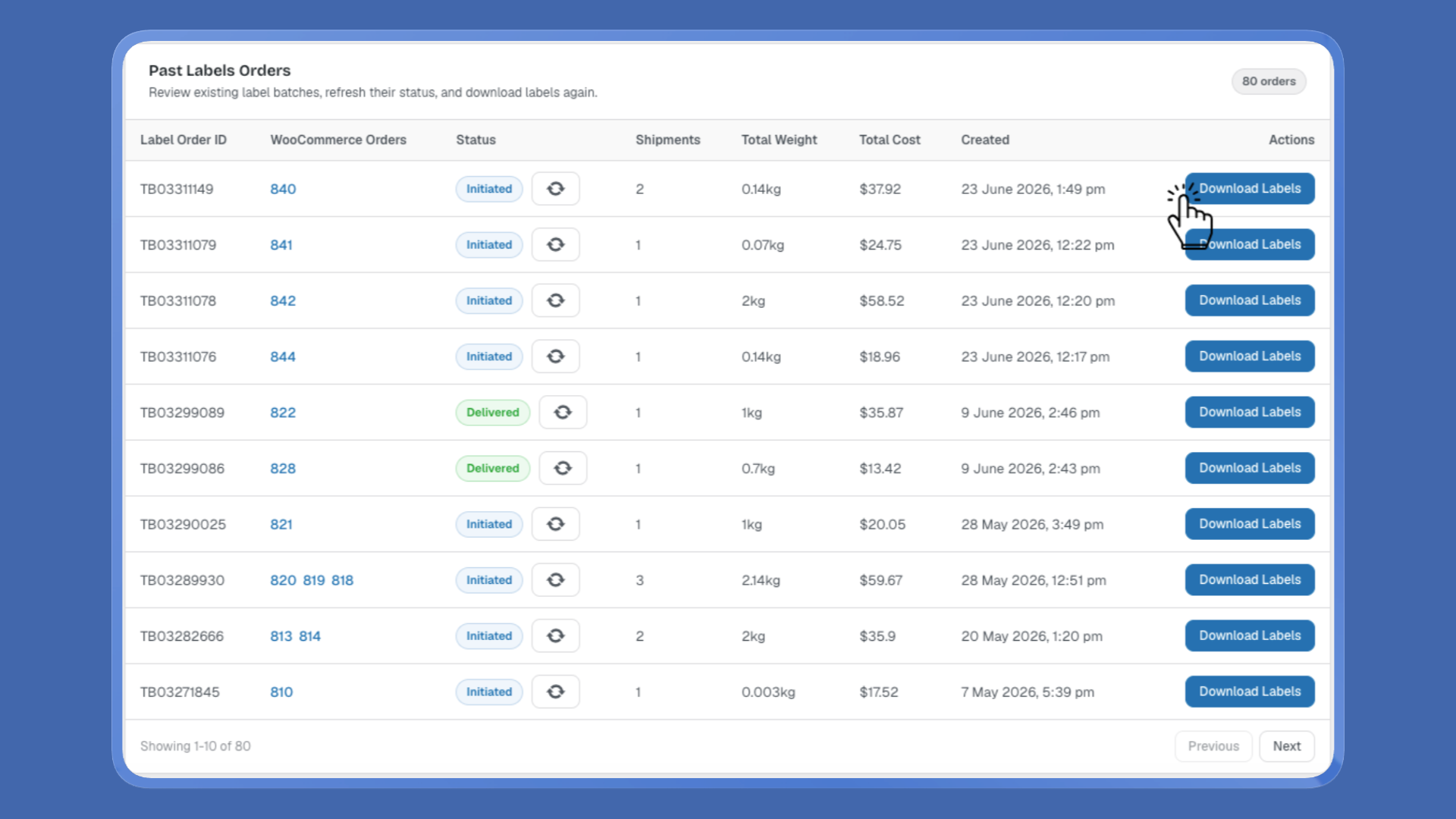
Task: Refresh status for order TB03311079
Action: 555,245
